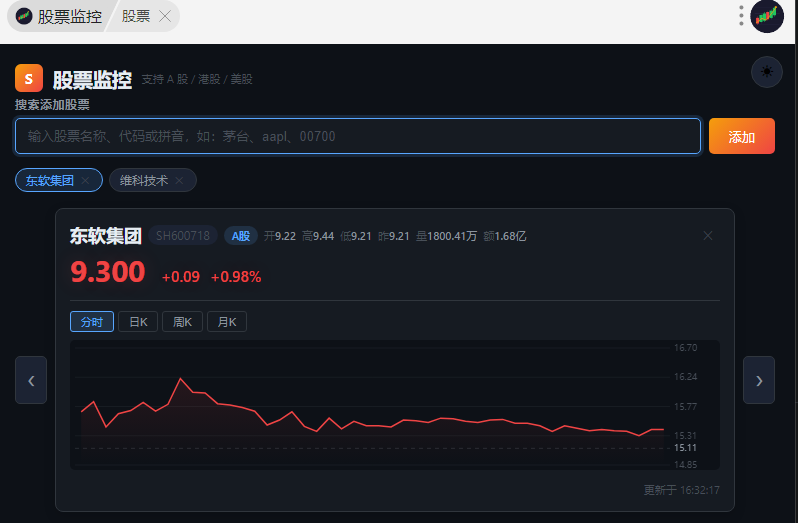798x523 pixels.
Task: Click the SH600718 stock code badge
Action: [x=183, y=236]
